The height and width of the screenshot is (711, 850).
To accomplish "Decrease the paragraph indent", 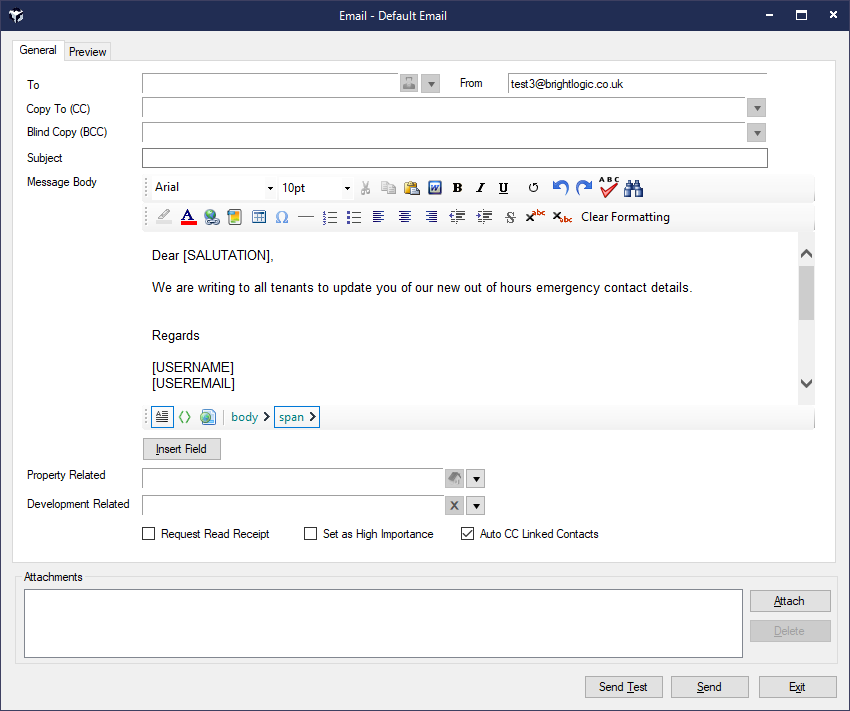I will (458, 217).
